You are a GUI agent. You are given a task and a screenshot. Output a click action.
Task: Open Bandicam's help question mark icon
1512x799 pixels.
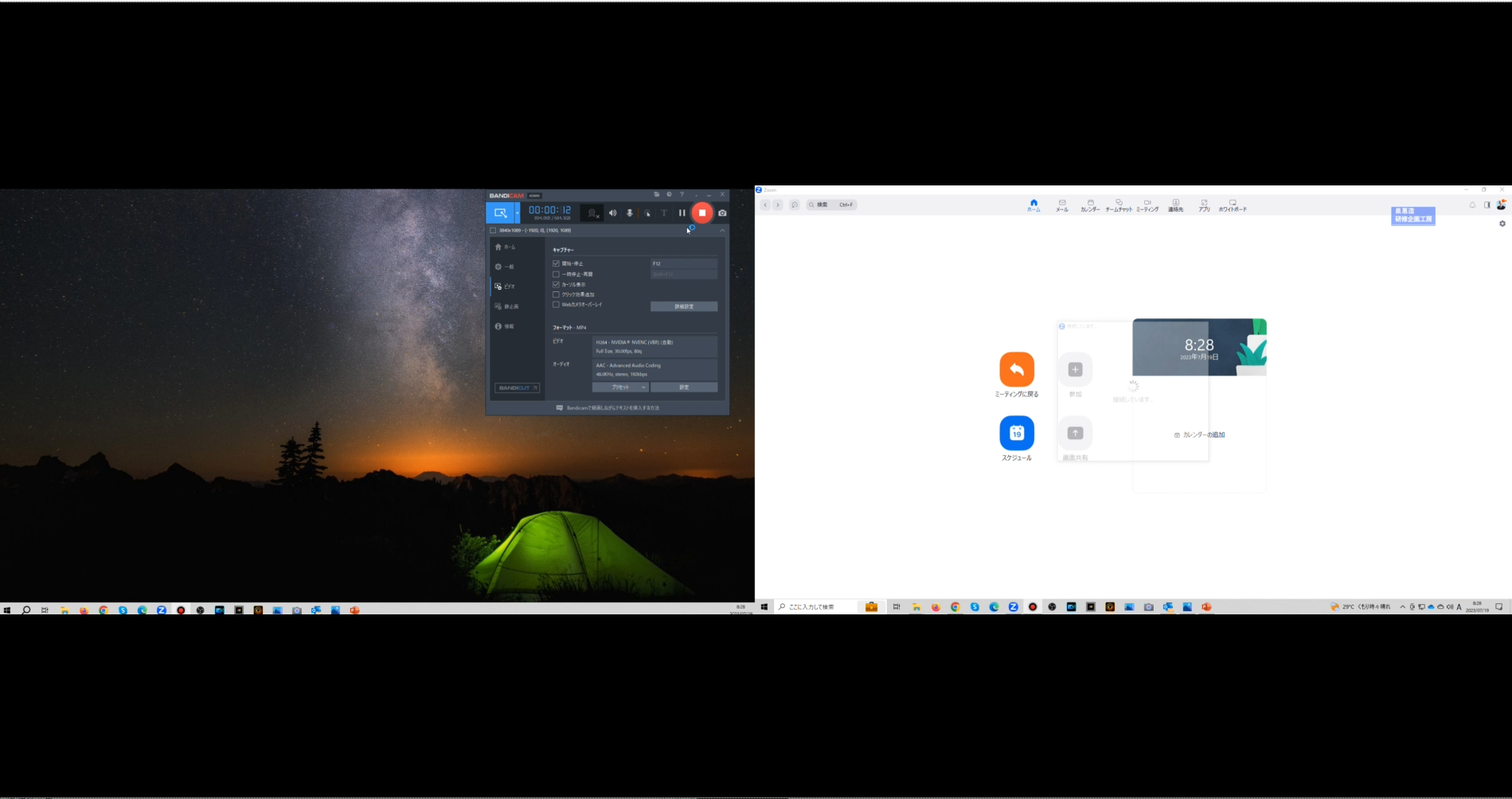point(682,194)
